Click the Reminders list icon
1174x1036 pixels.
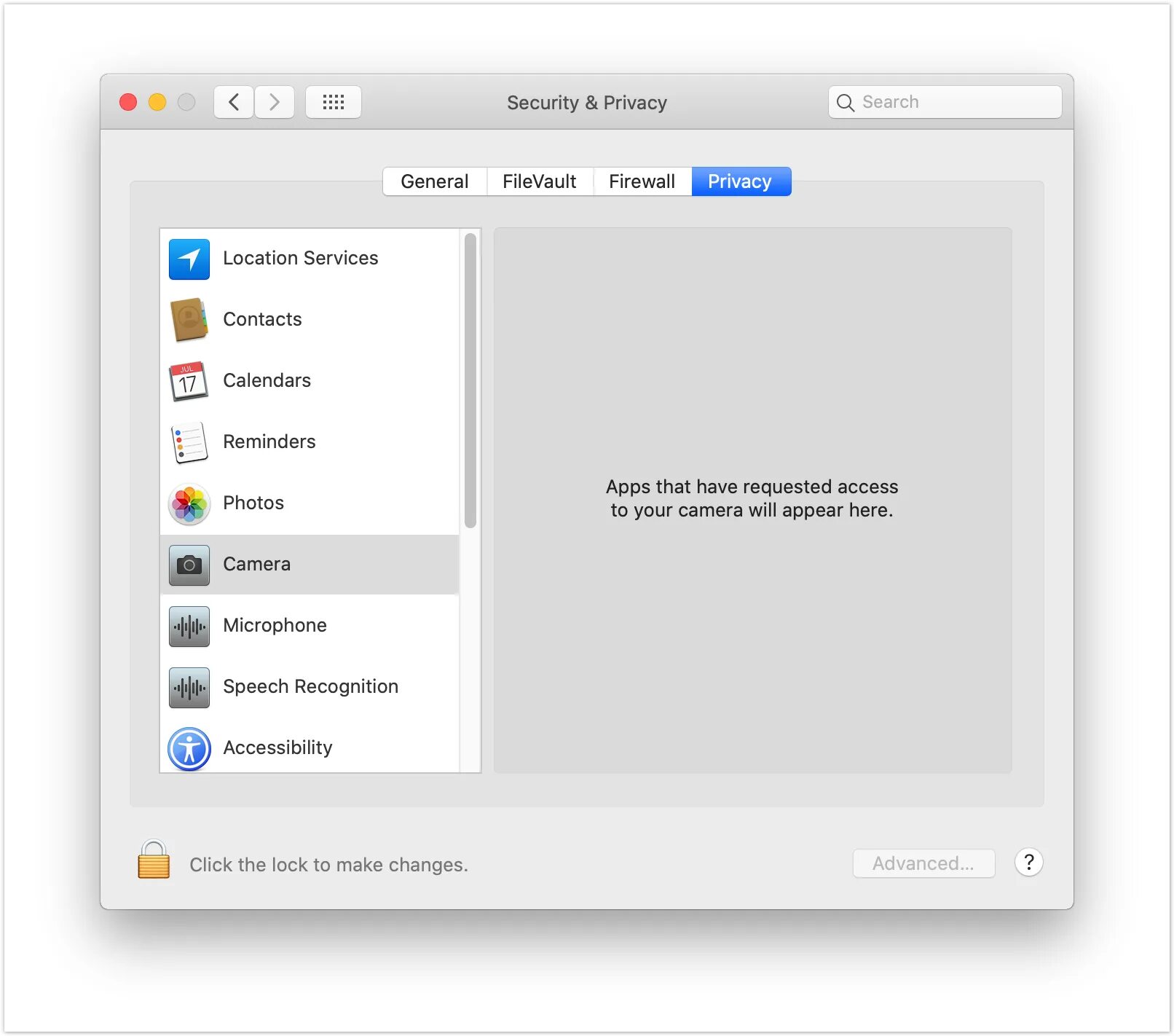point(189,442)
